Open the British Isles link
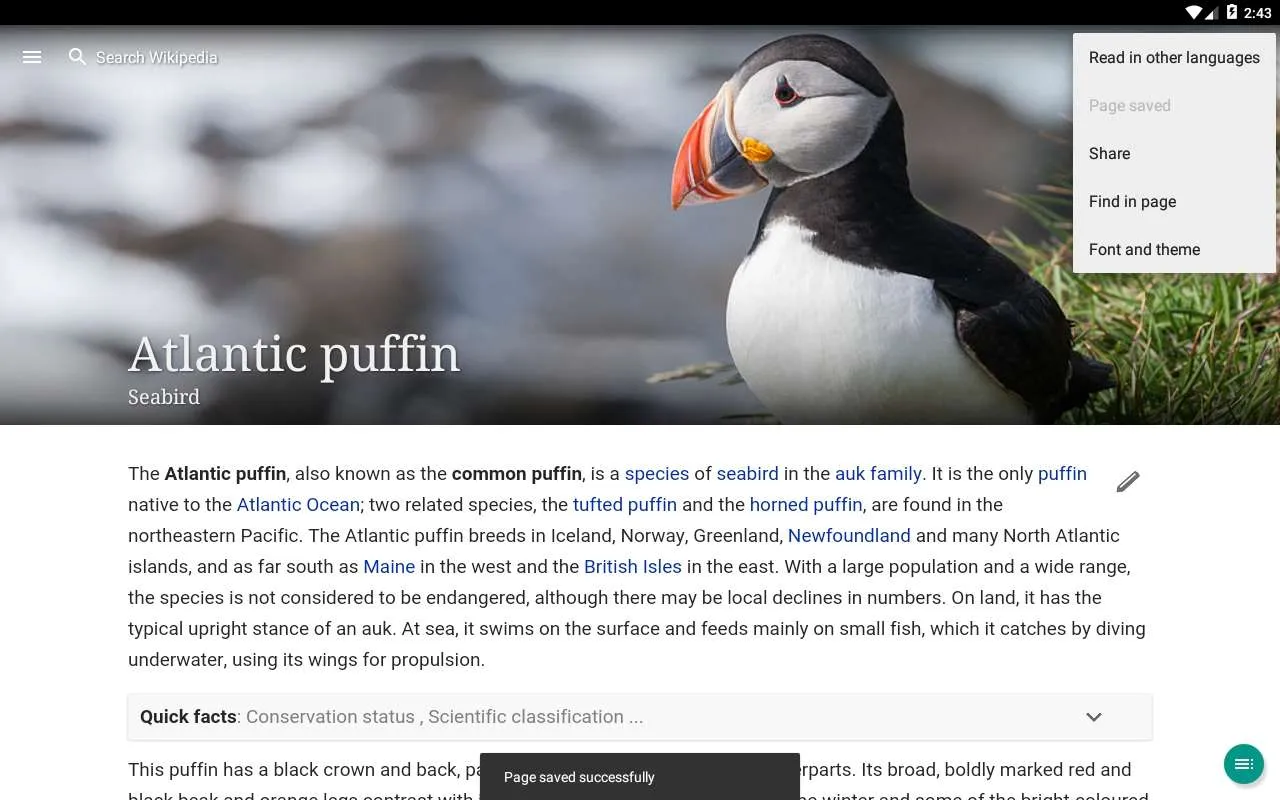1280x800 pixels. [633, 567]
